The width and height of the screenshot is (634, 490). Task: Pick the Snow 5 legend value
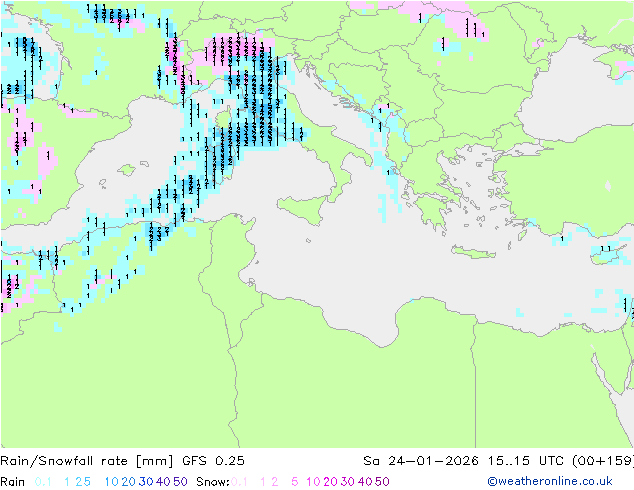pyautogui.click(x=294, y=482)
